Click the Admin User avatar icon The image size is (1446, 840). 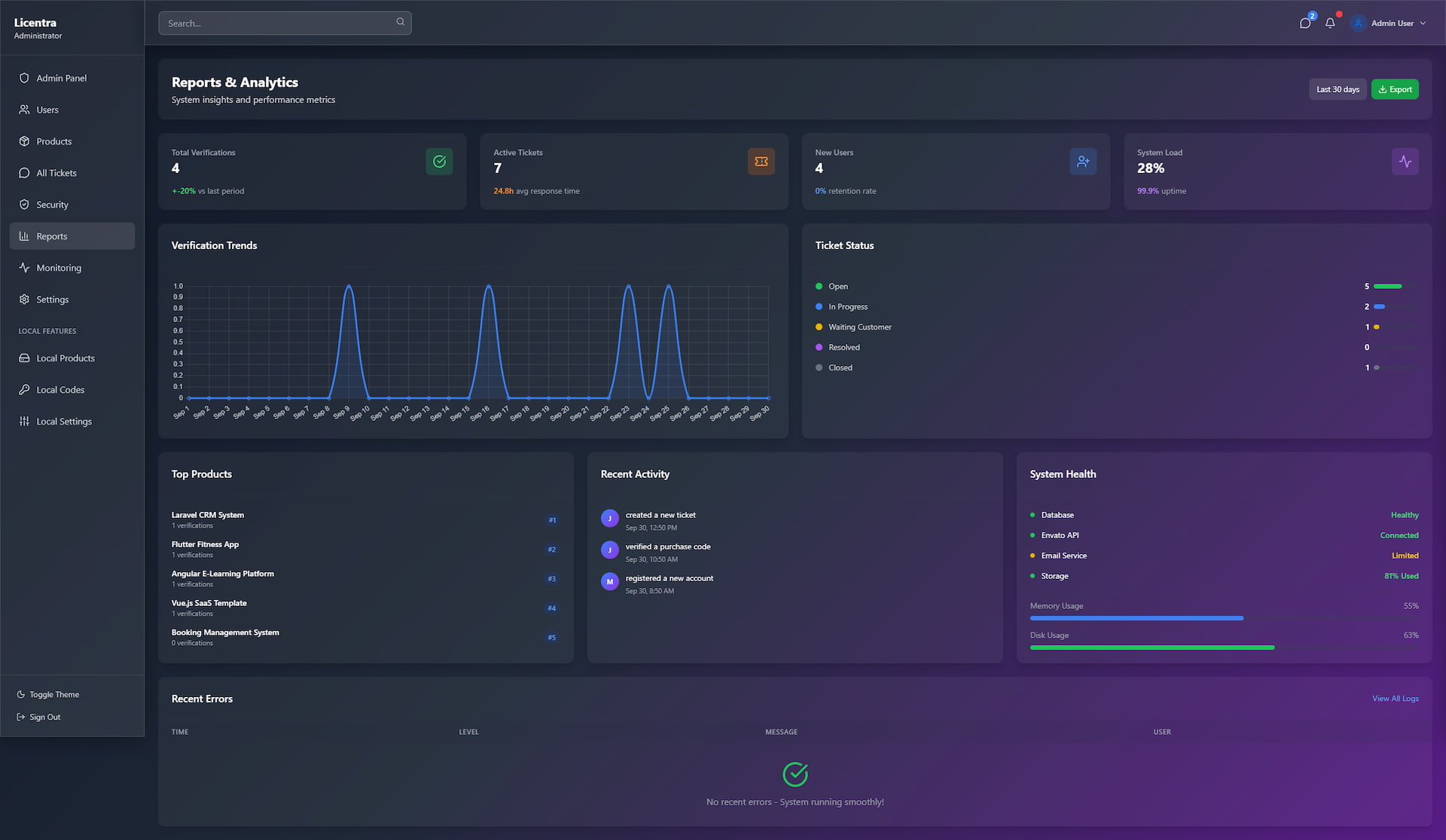[x=1358, y=23]
